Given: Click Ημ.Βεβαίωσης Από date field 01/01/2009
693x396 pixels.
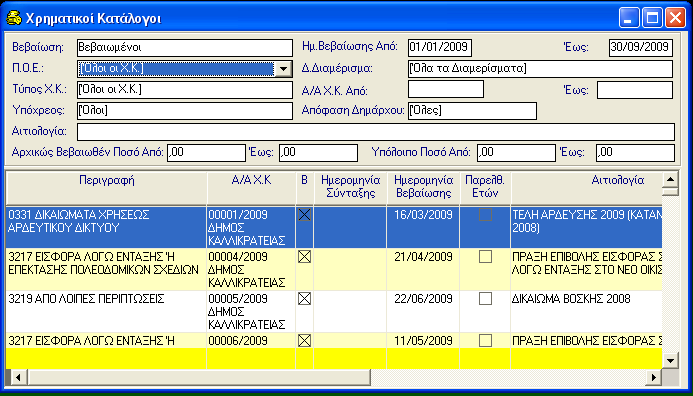Looking at the screenshot, I should click(440, 48).
